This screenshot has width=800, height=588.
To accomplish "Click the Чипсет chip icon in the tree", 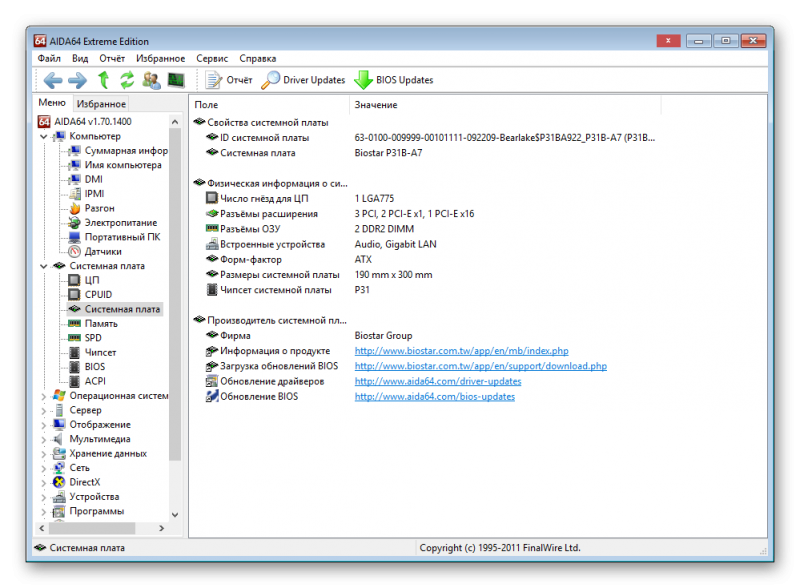I will (x=74, y=352).
